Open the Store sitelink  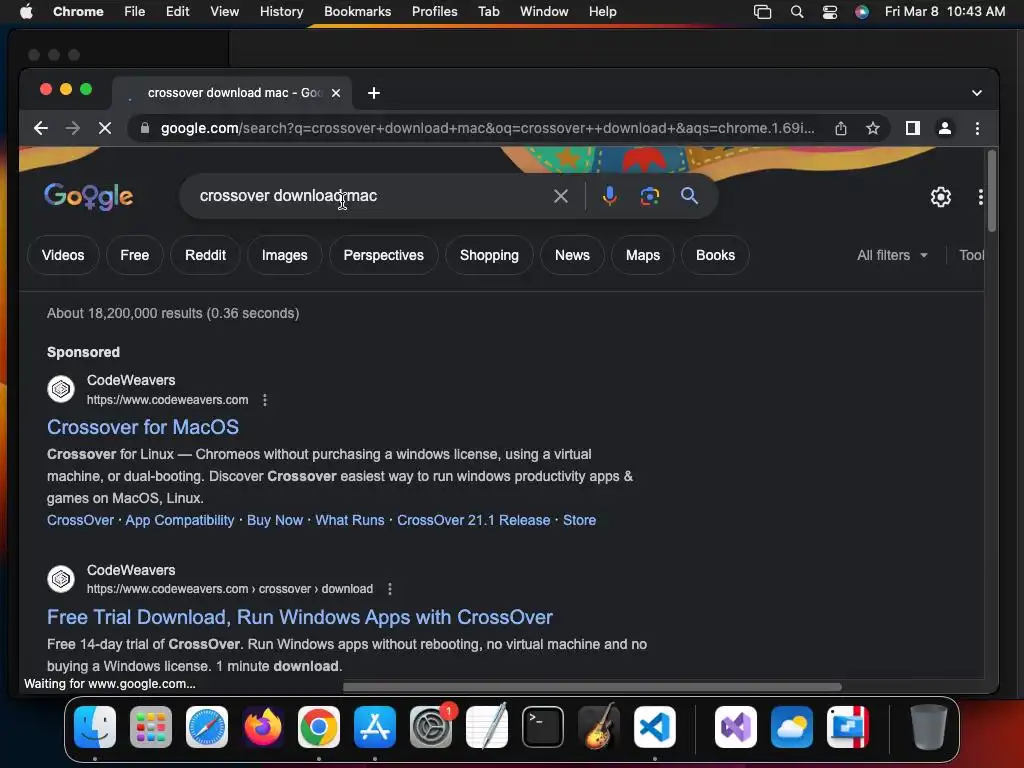[579, 520]
